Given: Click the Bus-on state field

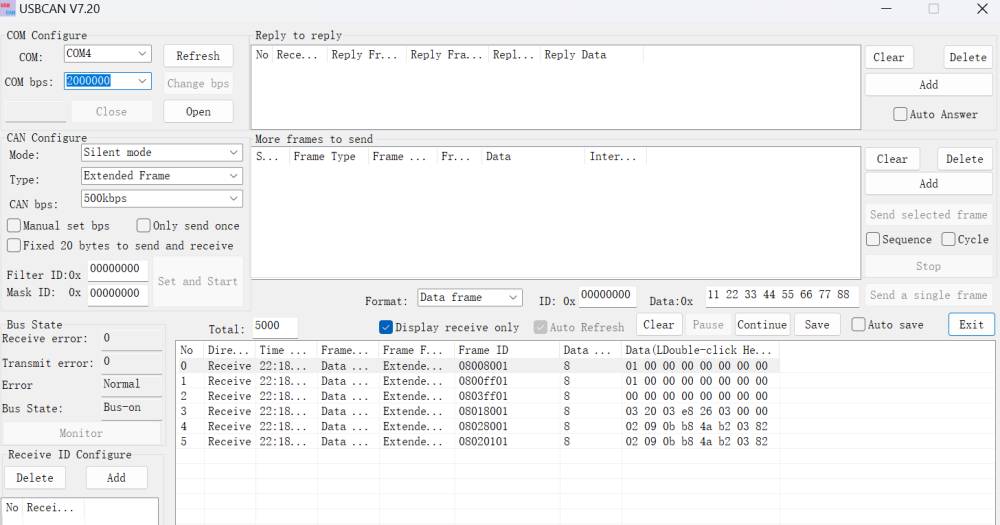Looking at the screenshot, I should pyautogui.click(x=132, y=408).
